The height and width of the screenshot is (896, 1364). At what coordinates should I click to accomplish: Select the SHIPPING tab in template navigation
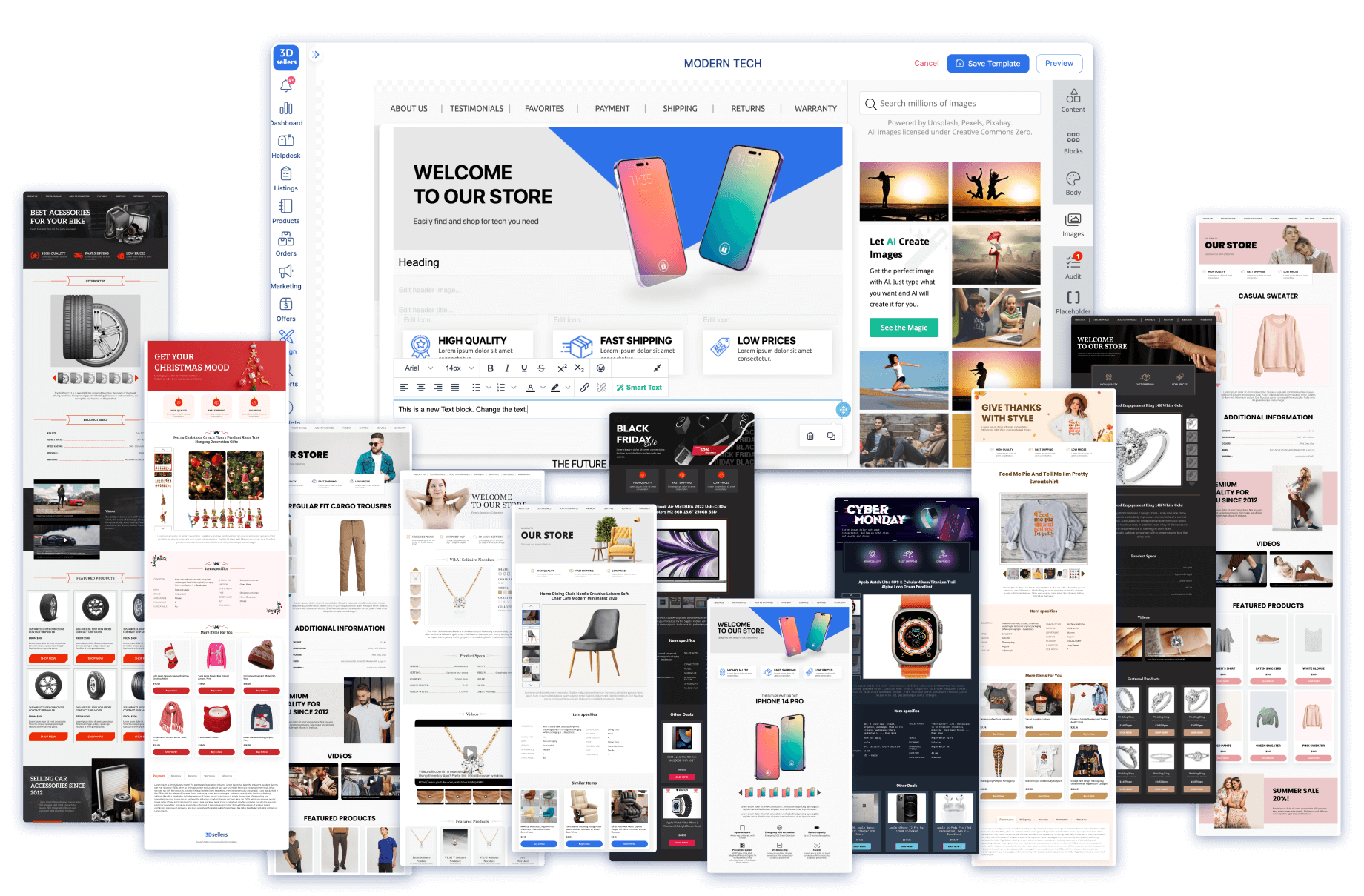[x=680, y=108]
